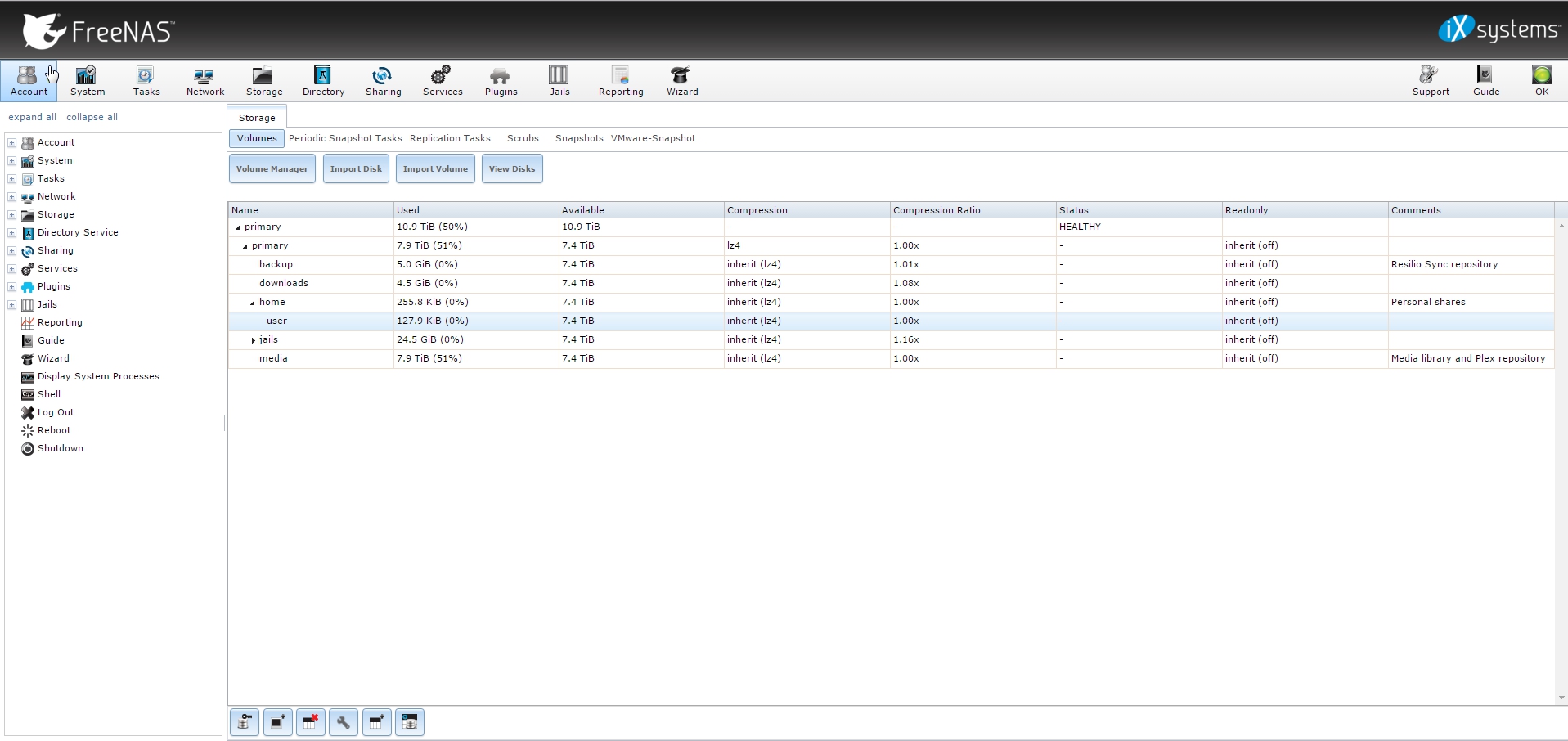Click the create dataset icon at the bottom
Screen dimensions: 1568x741
click(x=376, y=722)
